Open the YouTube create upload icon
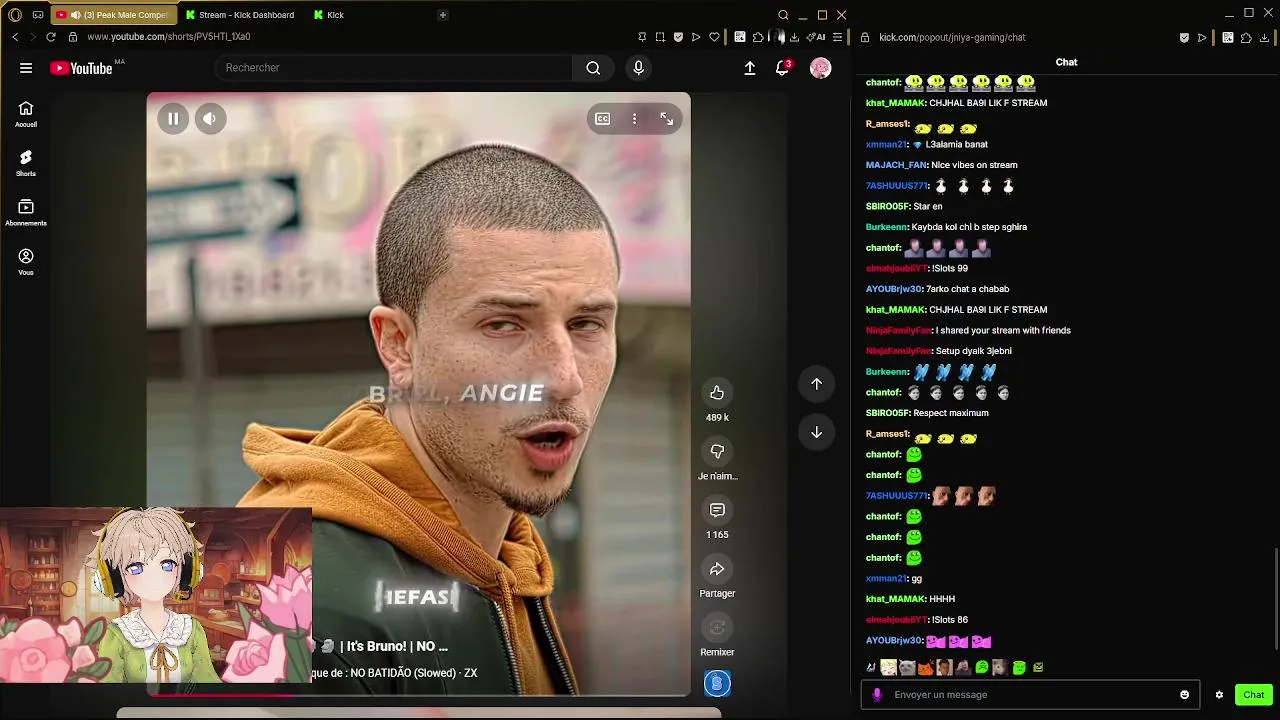This screenshot has width=1280, height=720. [x=750, y=68]
